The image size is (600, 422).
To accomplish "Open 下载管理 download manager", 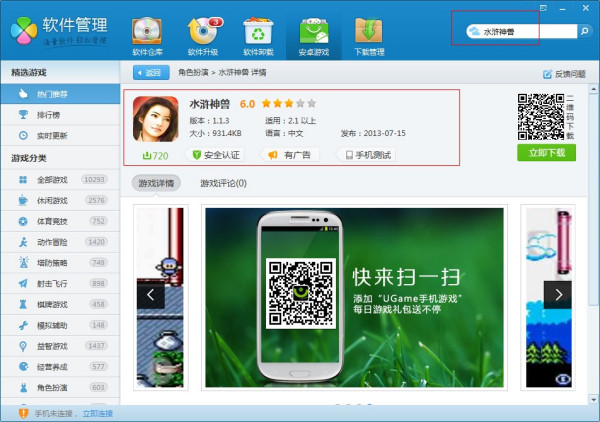I will click(x=369, y=37).
